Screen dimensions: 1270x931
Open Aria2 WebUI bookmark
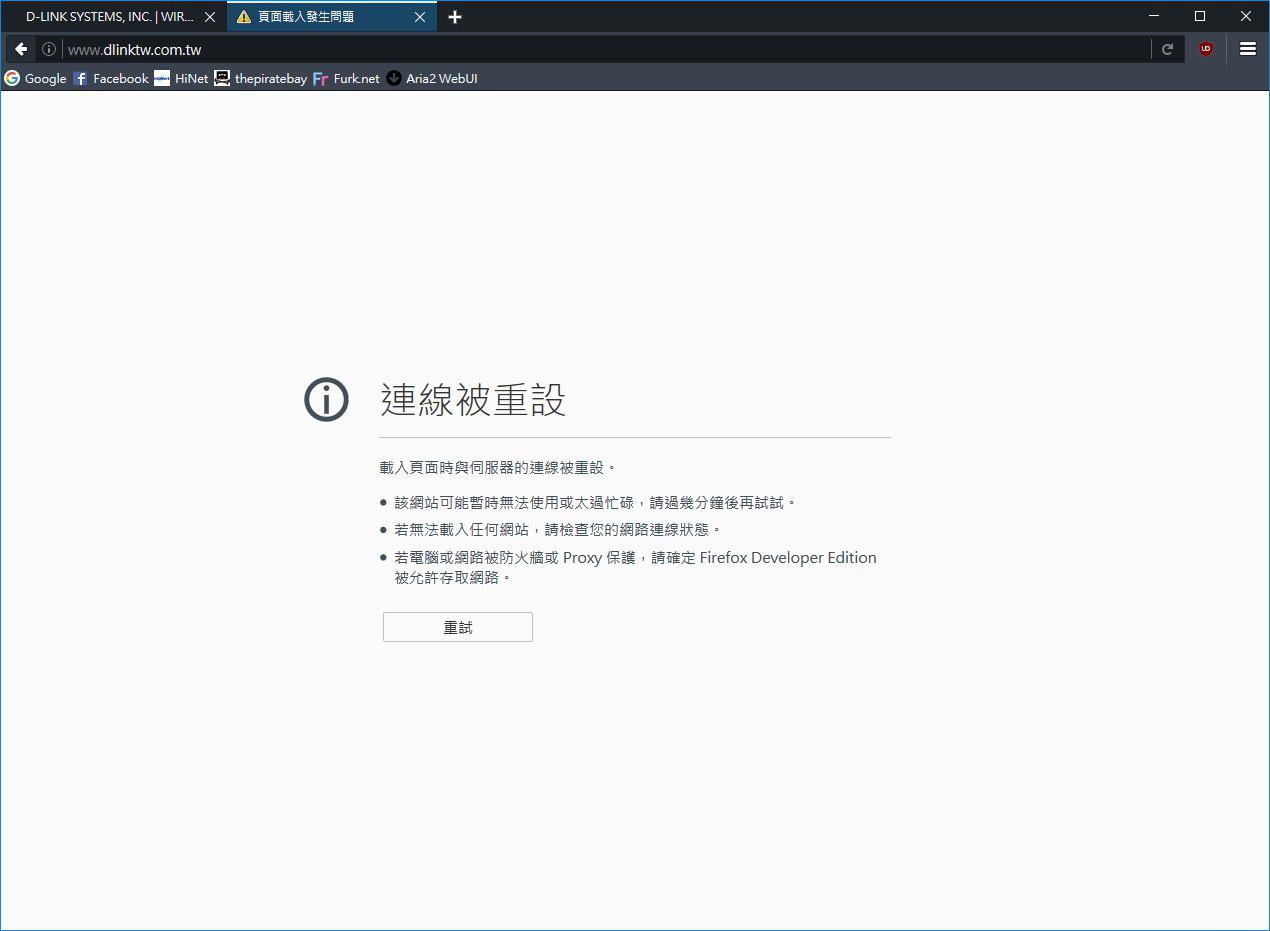pyautogui.click(x=432, y=78)
